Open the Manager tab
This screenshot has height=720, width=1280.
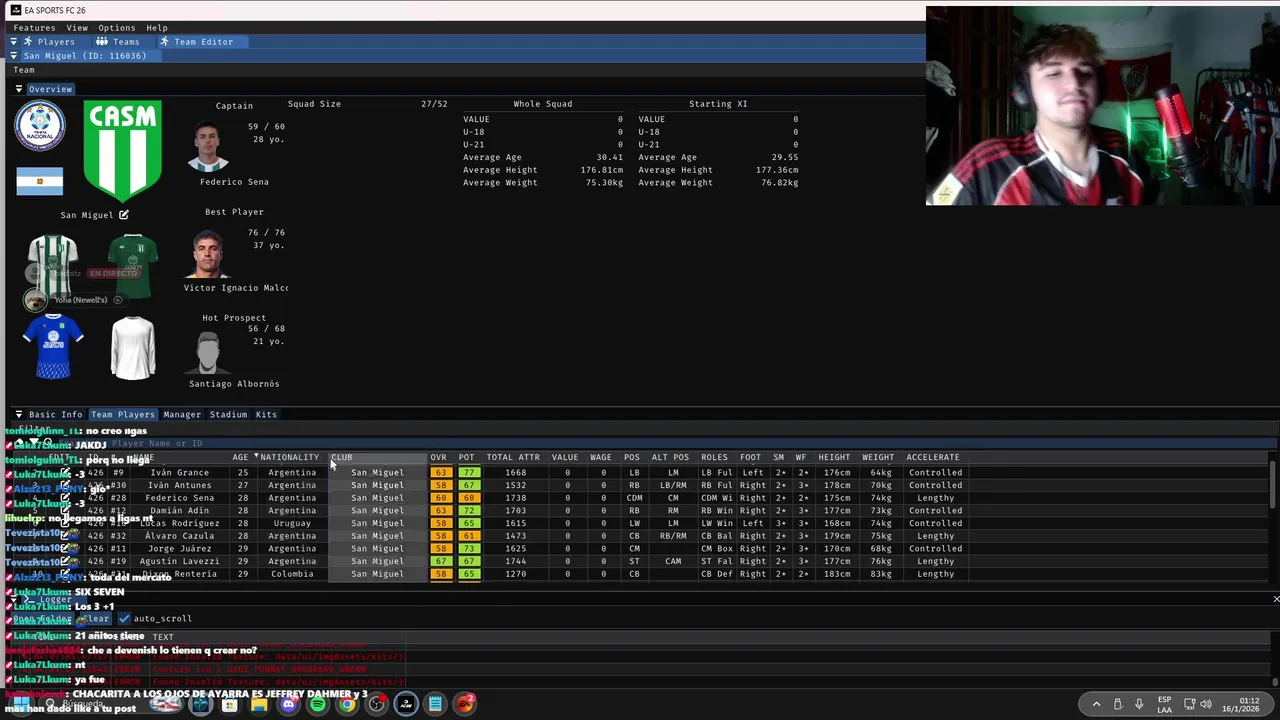(182, 414)
